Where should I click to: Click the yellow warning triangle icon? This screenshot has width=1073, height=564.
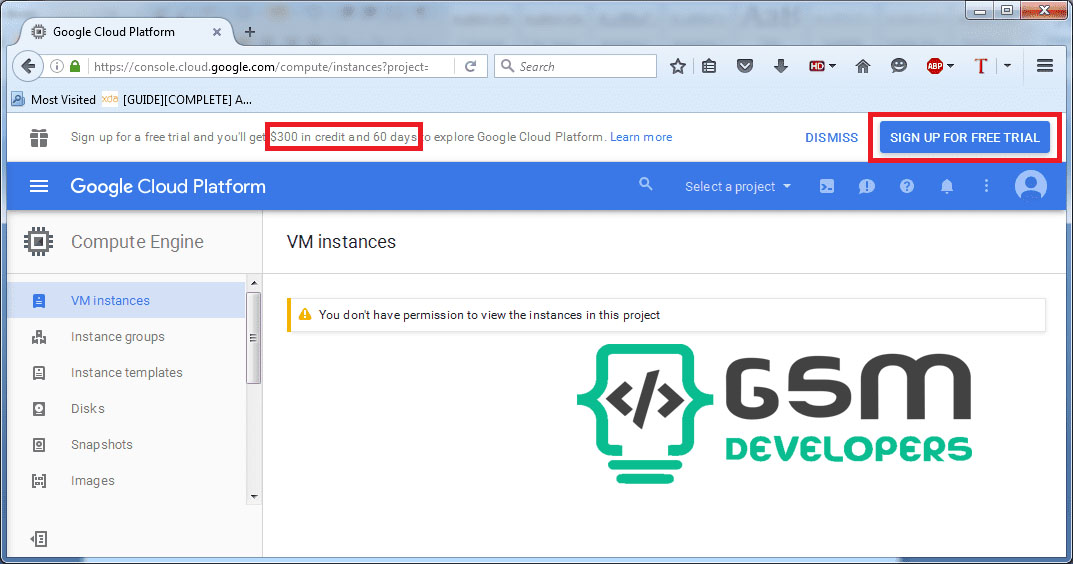pyautogui.click(x=305, y=315)
